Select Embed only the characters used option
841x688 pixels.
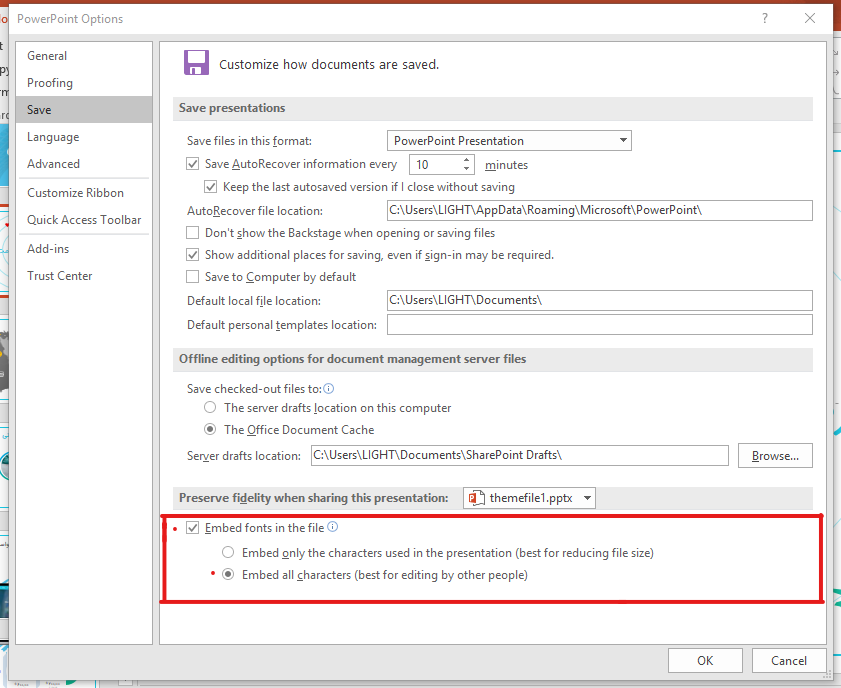[228, 552]
